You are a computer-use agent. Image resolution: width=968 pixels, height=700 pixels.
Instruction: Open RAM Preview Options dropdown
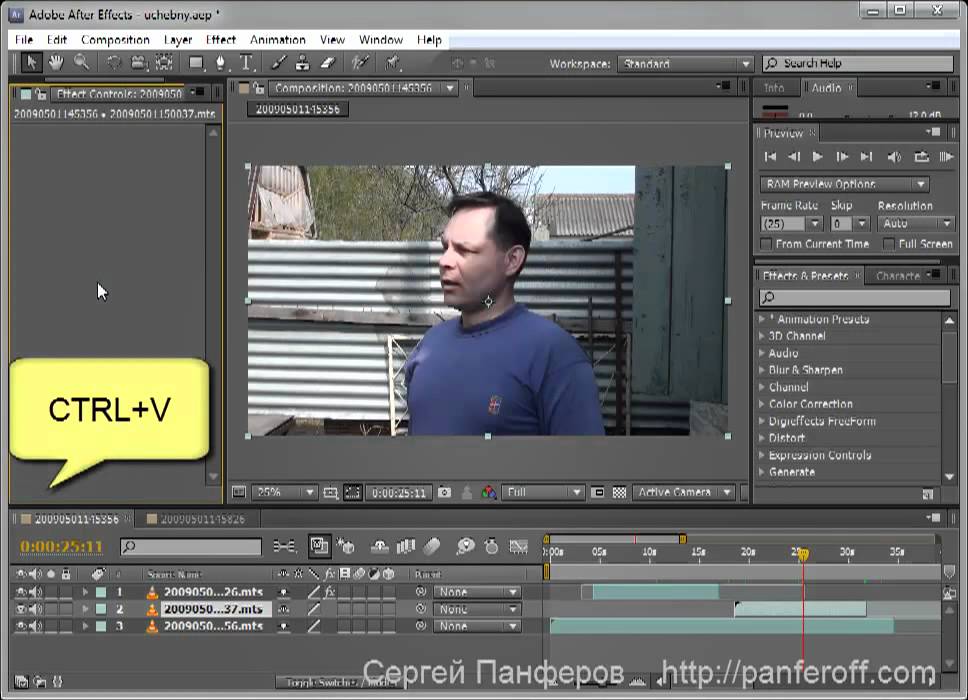tap(845, 184)
